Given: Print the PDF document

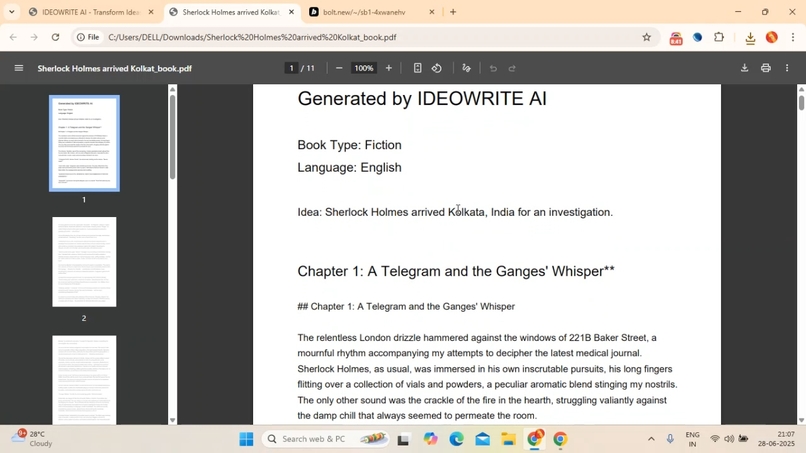Looking at the screenshot, I should [x=765, y=68].
